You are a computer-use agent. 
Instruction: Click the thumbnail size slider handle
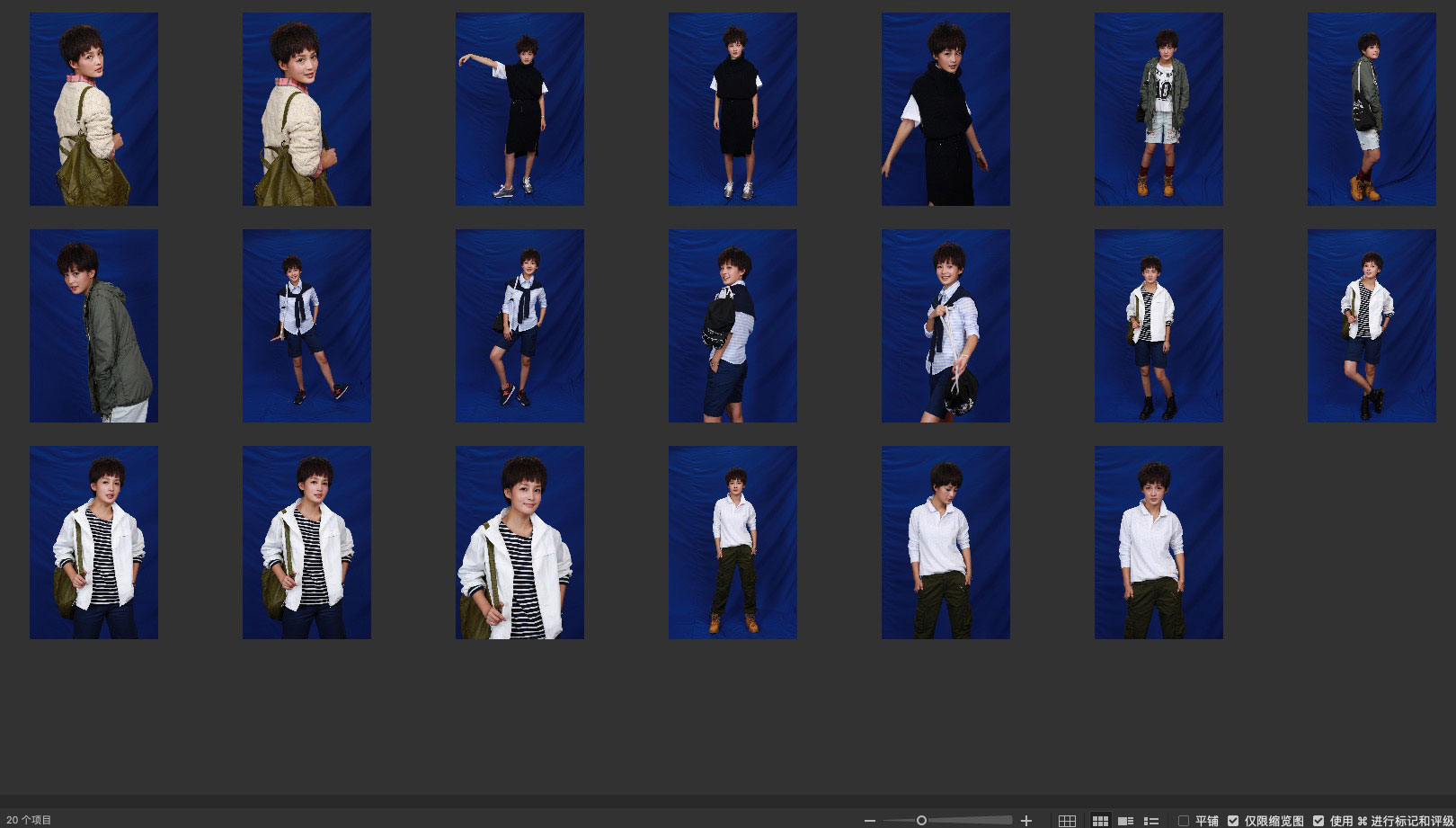(x=921, y=821)
